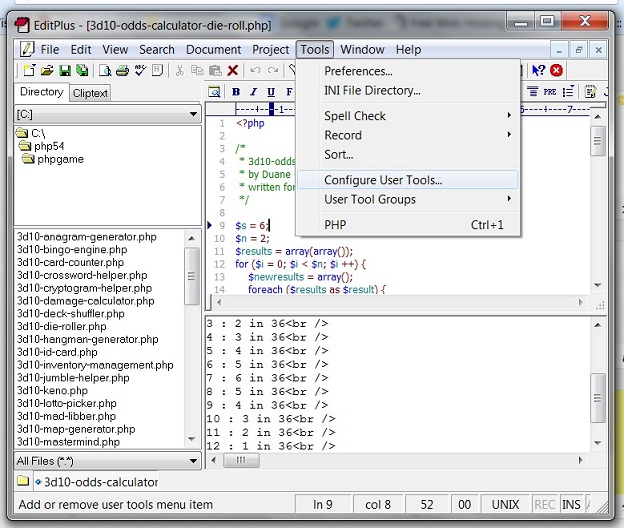Open the Preferences... menu entry

coord(358,71)
